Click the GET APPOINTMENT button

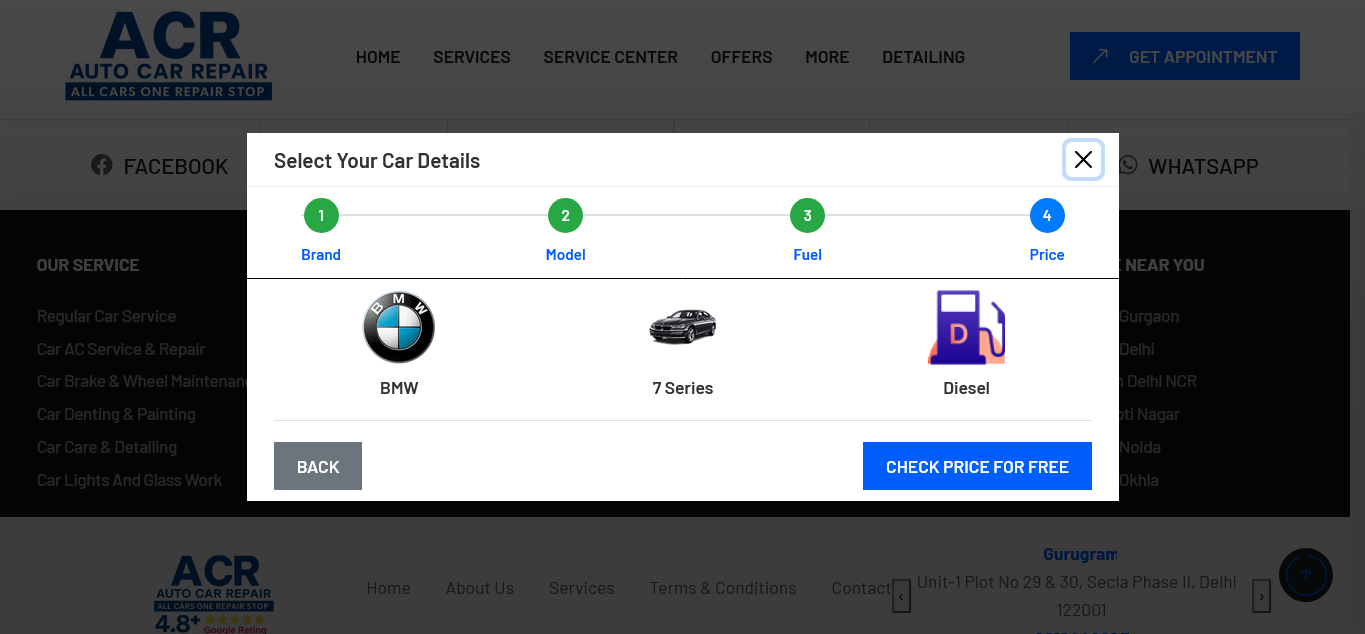click(1184, 57)
